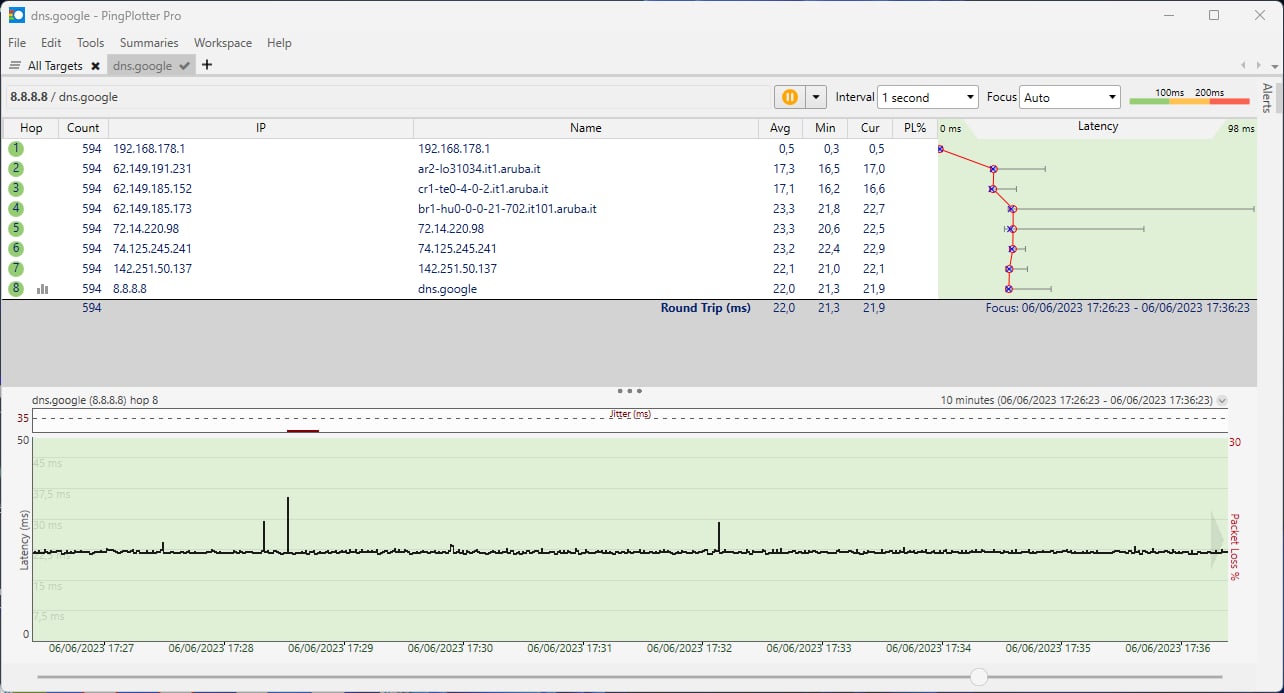Click the three-dot panel splitter handle

coord(630,391)
